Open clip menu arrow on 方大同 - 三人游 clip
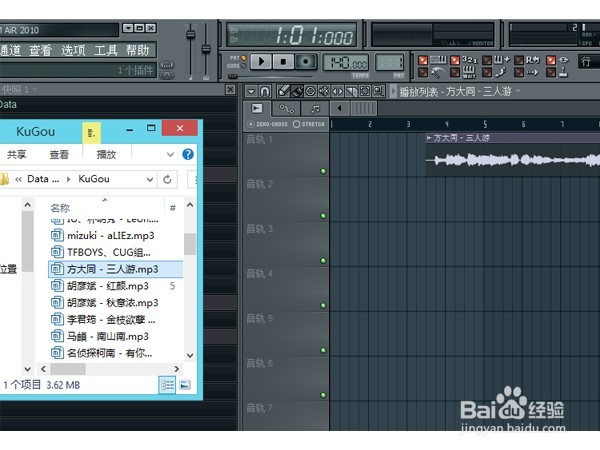This screenshot has width=600, height=450. tap(429, 138)
